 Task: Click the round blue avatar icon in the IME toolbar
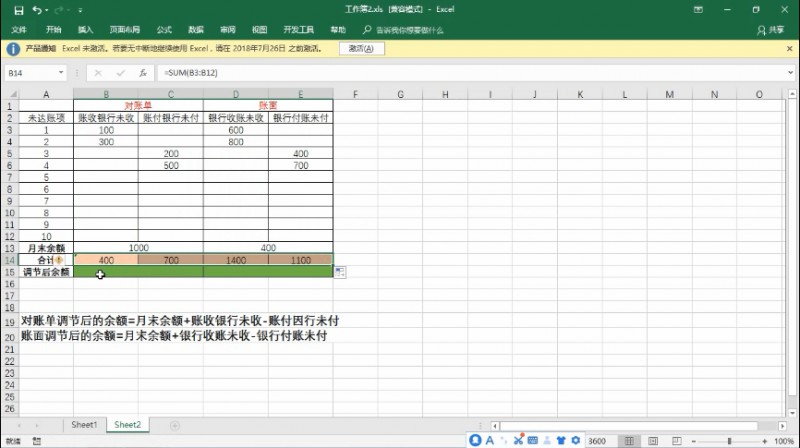[475, 440]
